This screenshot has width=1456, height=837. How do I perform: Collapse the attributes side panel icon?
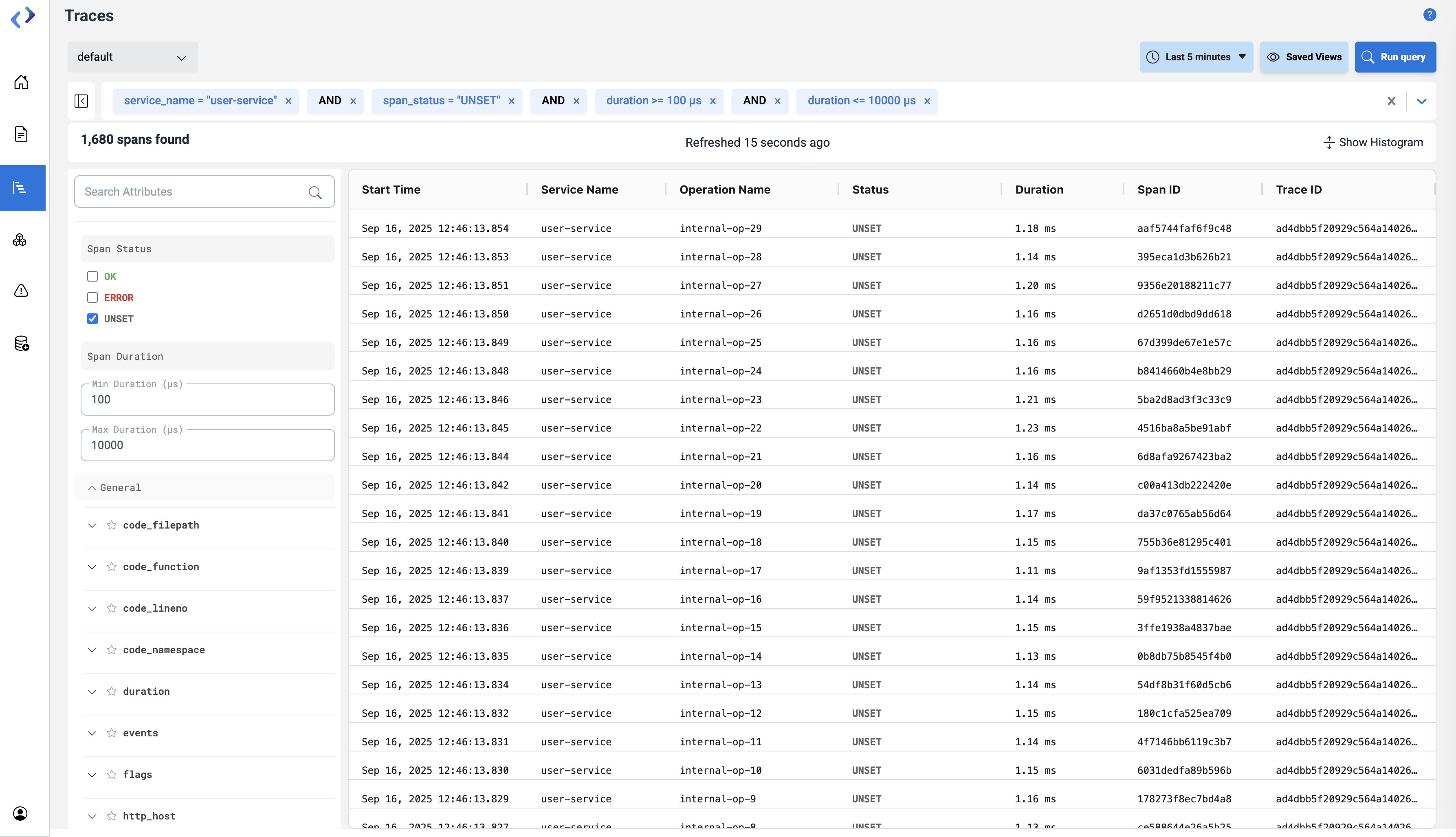[81, 101]
